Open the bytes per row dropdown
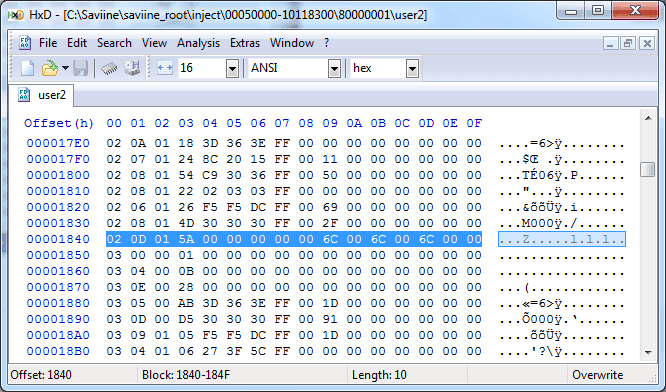This screenshot has height=392, width=666. pos(232,68)
